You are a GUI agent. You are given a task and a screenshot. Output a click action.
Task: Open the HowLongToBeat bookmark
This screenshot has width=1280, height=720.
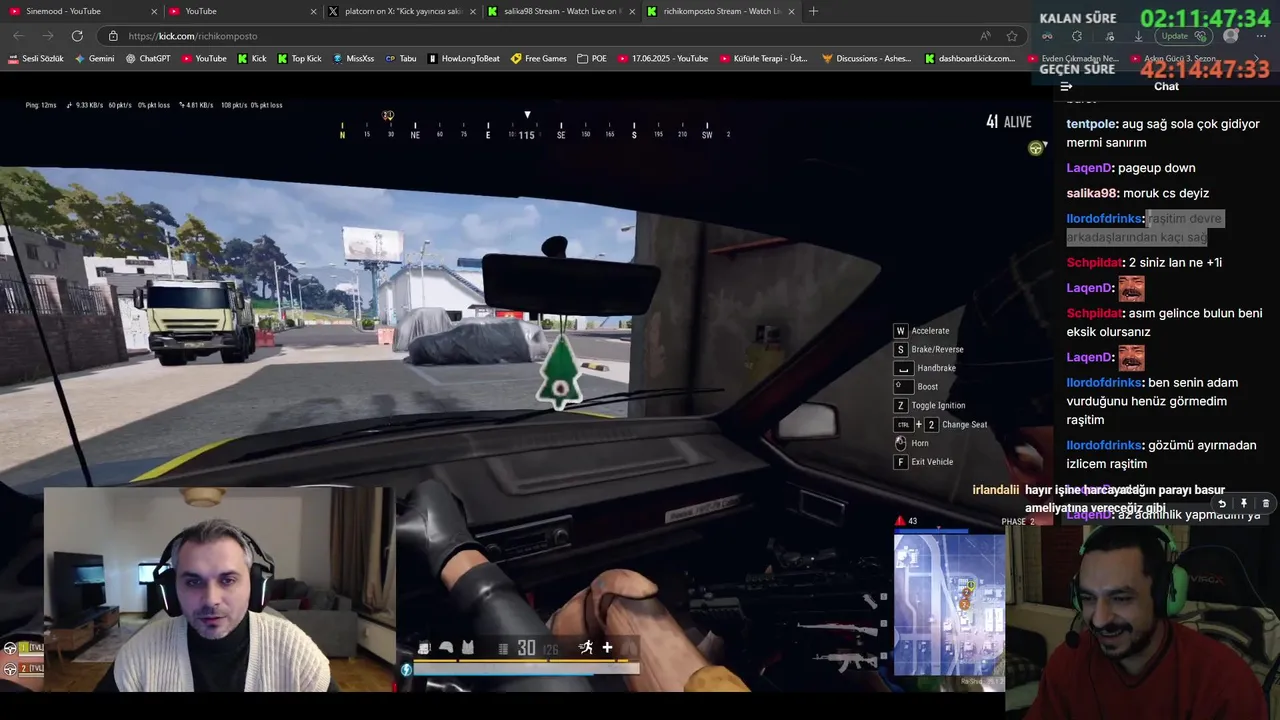(464, 59)
